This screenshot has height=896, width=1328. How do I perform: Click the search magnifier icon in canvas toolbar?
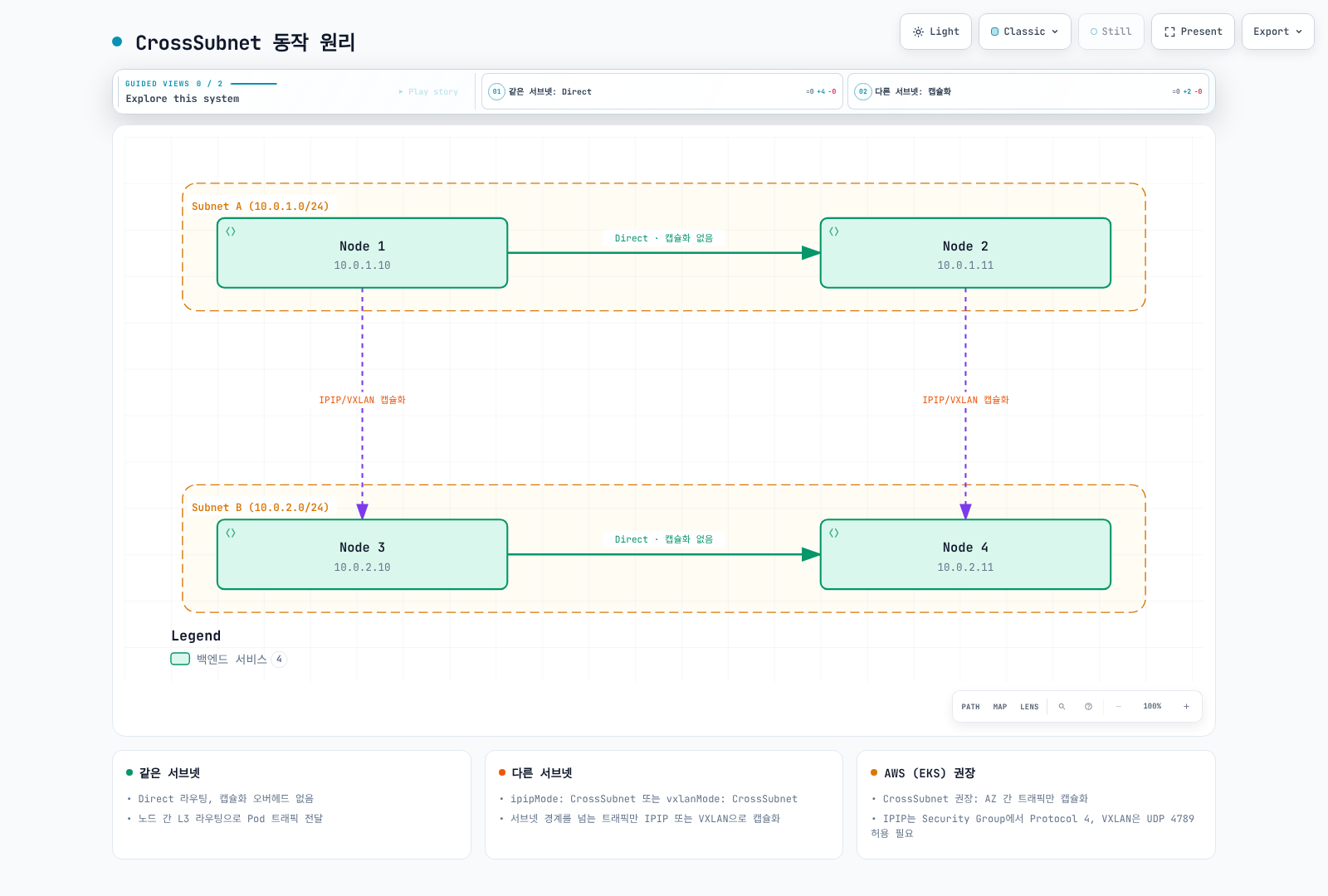coord(1062,707)
